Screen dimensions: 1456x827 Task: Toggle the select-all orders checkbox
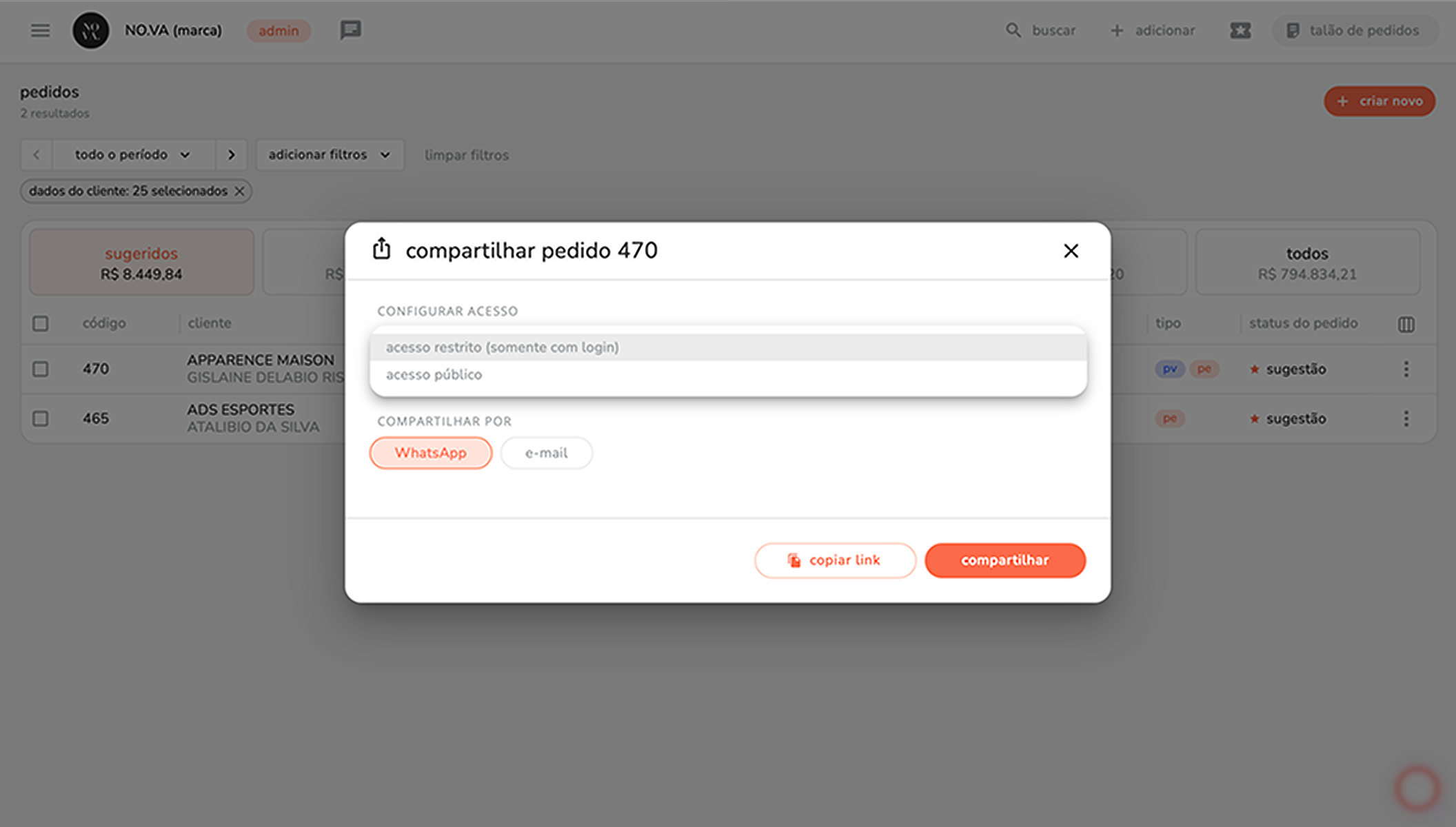coord(41,324)
